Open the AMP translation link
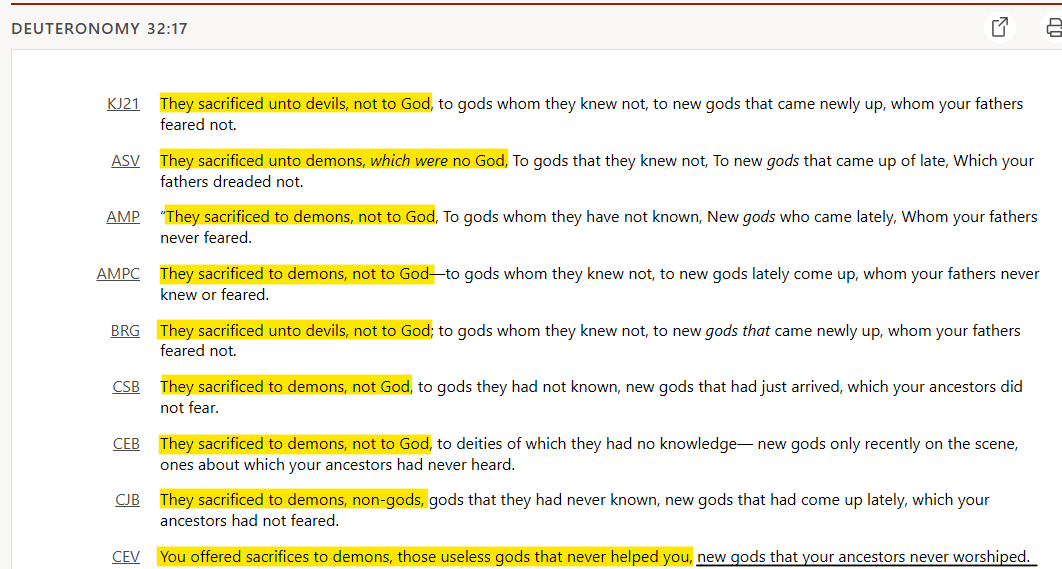This screenshot has height=569, width=1062. pyautogui.click(x=123, y=217)
